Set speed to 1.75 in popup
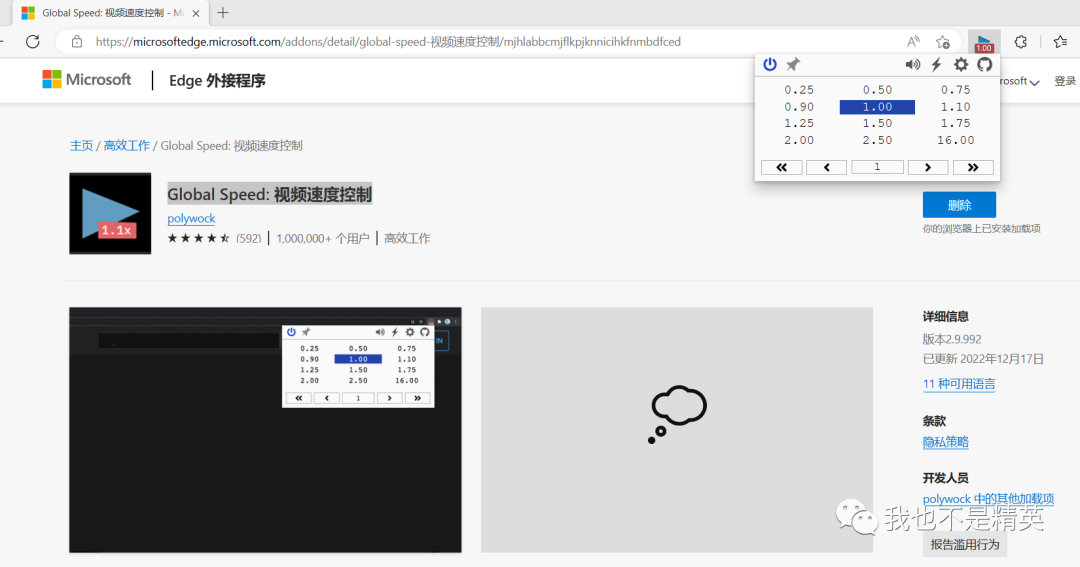1080x567 pixels. [956, 123]
